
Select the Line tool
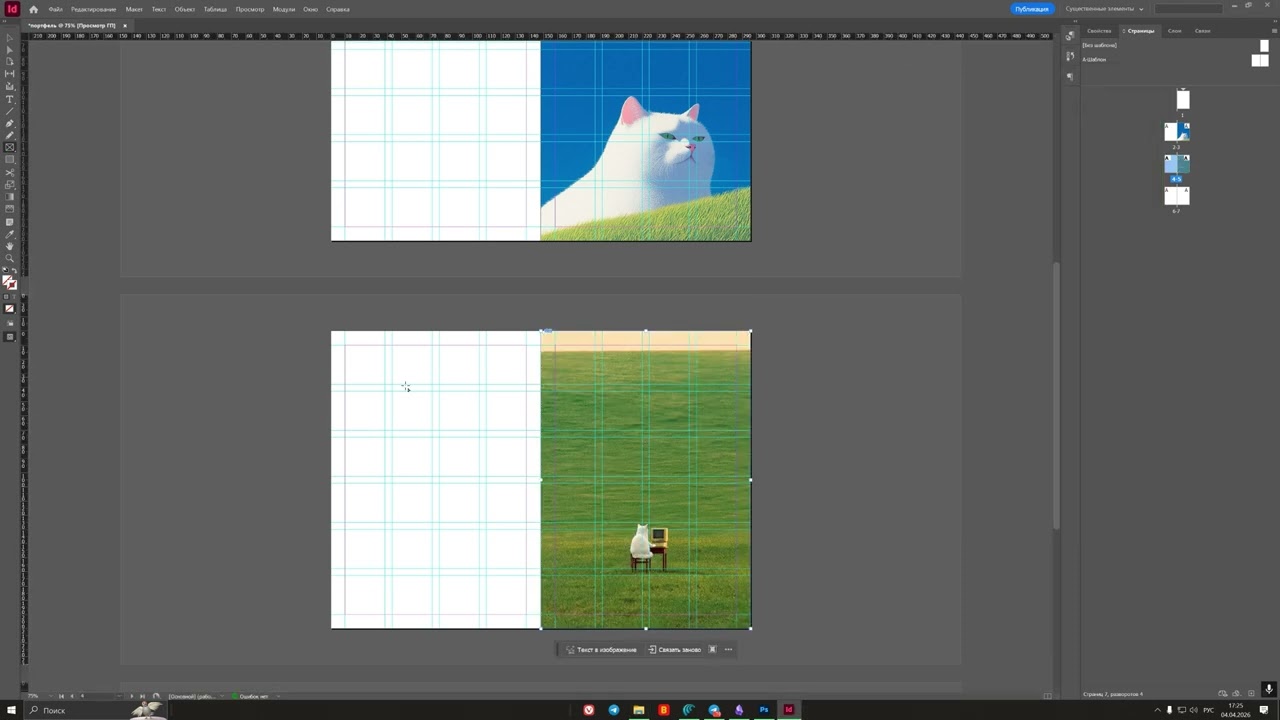[x=10, y=111]
